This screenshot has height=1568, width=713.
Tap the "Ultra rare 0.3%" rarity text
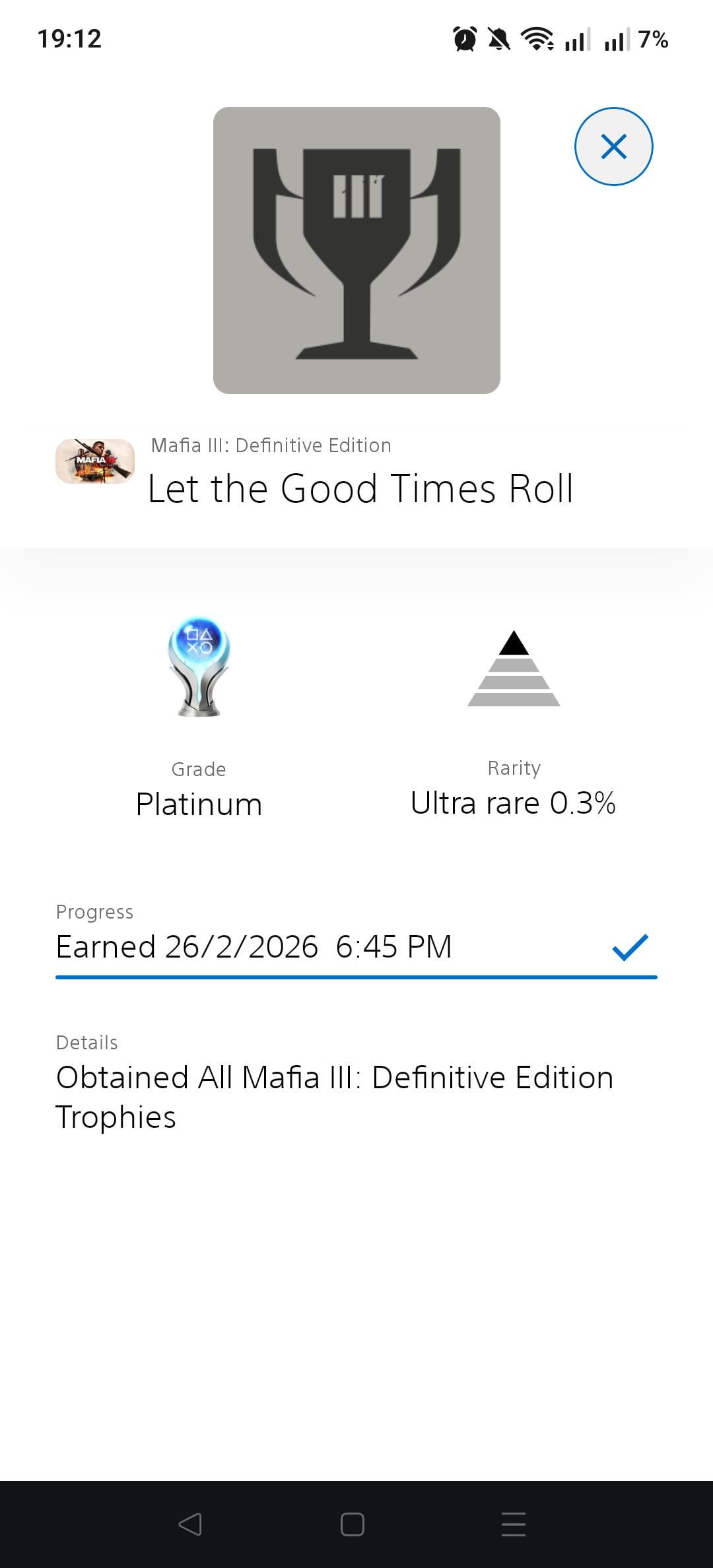pos(513,803)
